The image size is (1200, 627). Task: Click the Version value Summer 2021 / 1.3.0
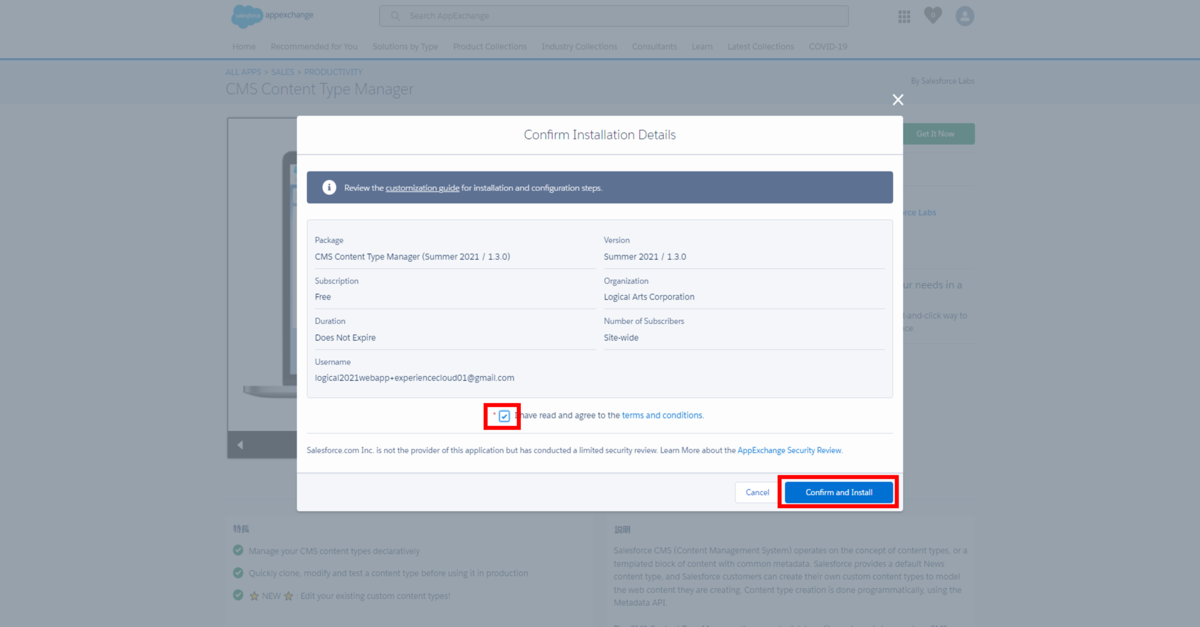point(645,257)
